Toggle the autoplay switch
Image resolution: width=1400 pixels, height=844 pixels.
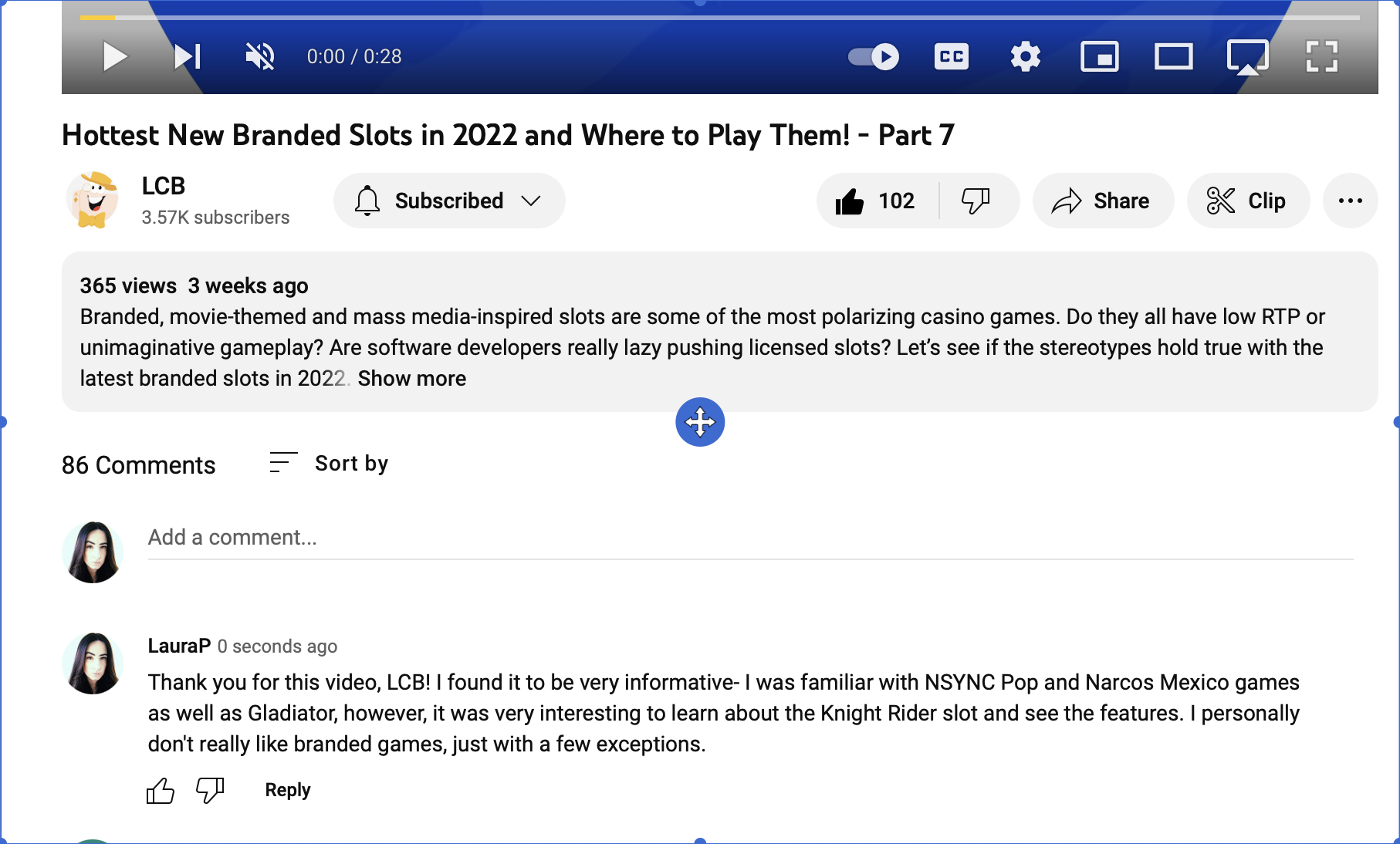(x=874, y=56)
